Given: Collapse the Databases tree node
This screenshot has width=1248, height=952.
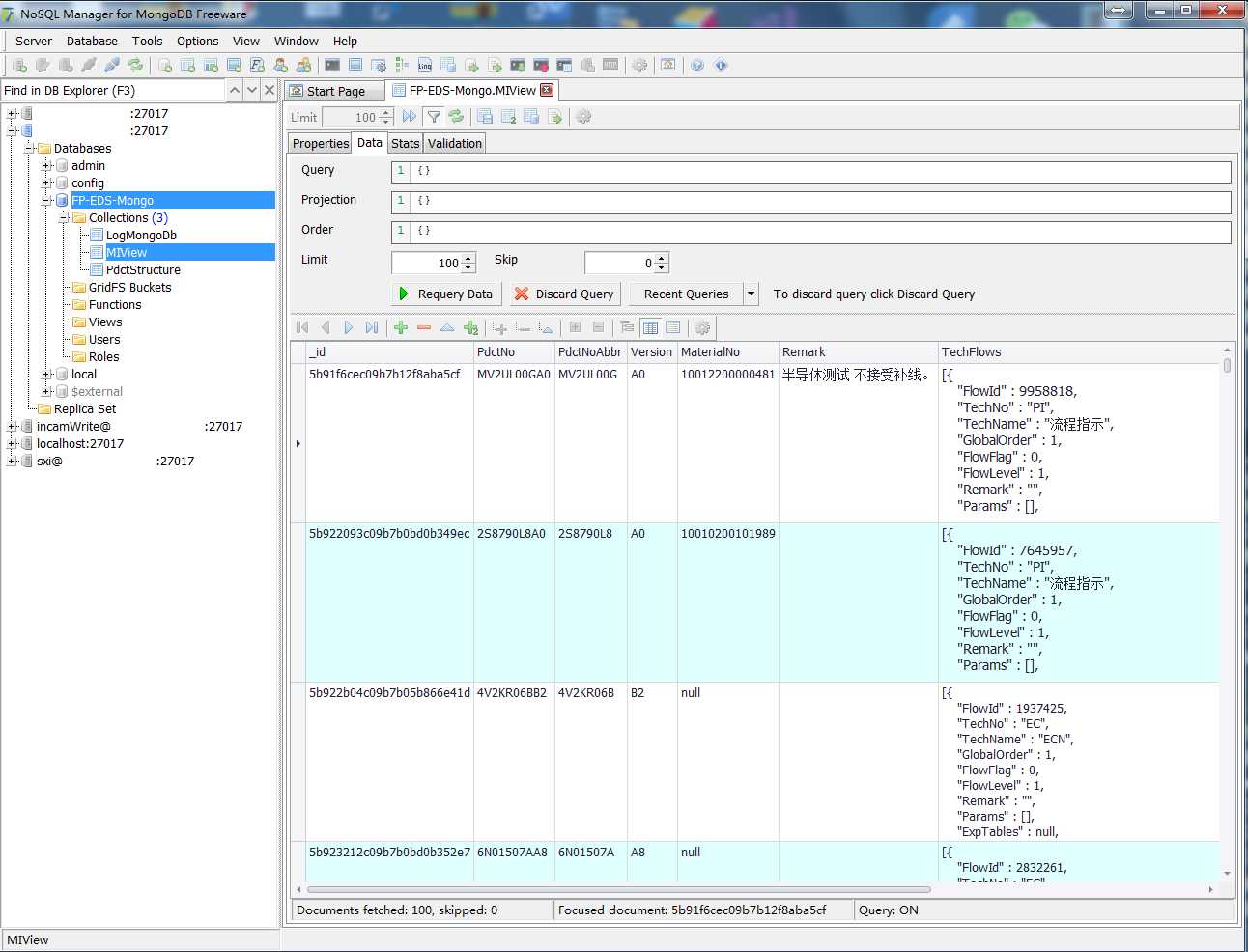Looking at the screenshot, I should tap(30, 148).
